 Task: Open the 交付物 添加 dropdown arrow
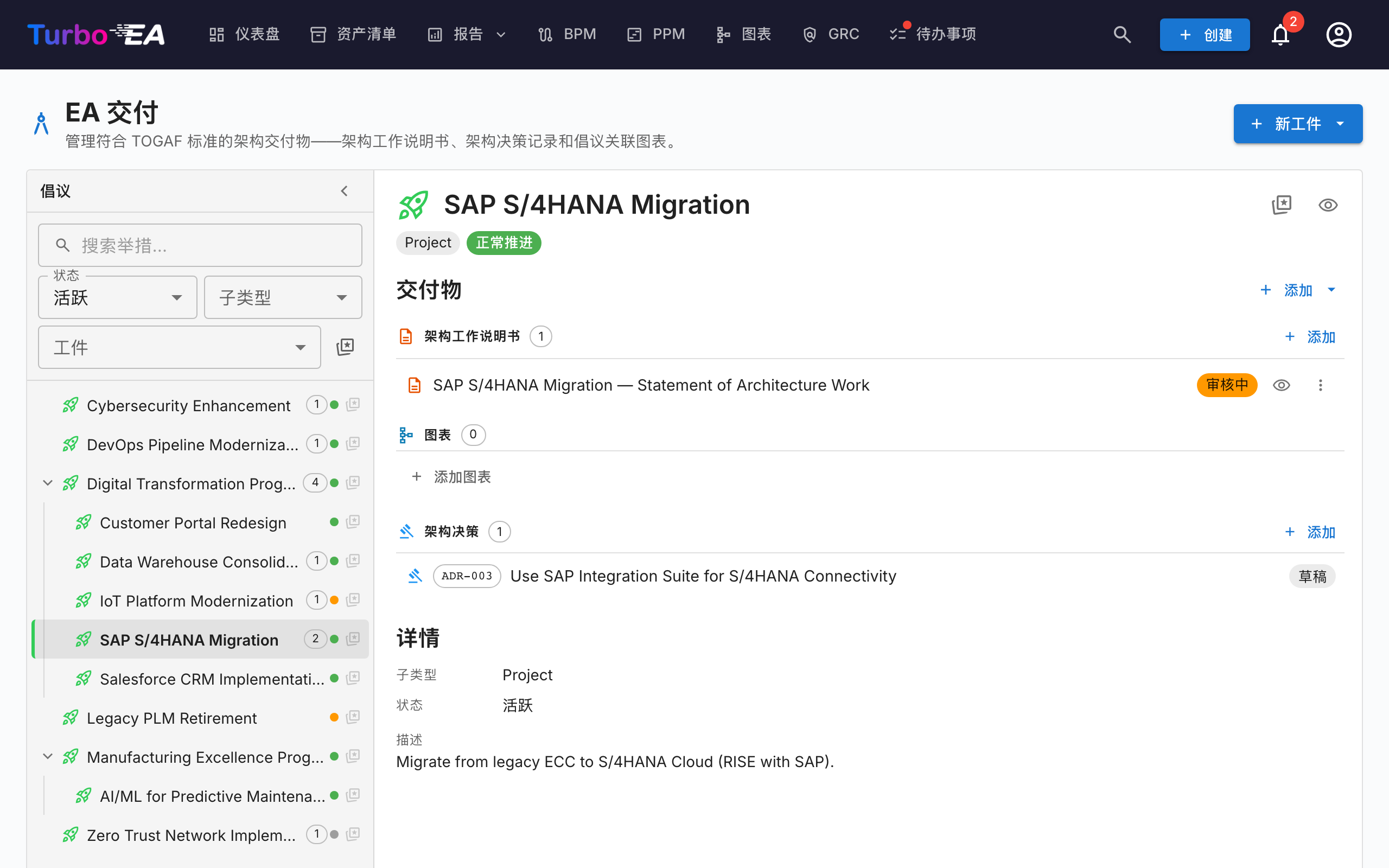click(1331, 290)
